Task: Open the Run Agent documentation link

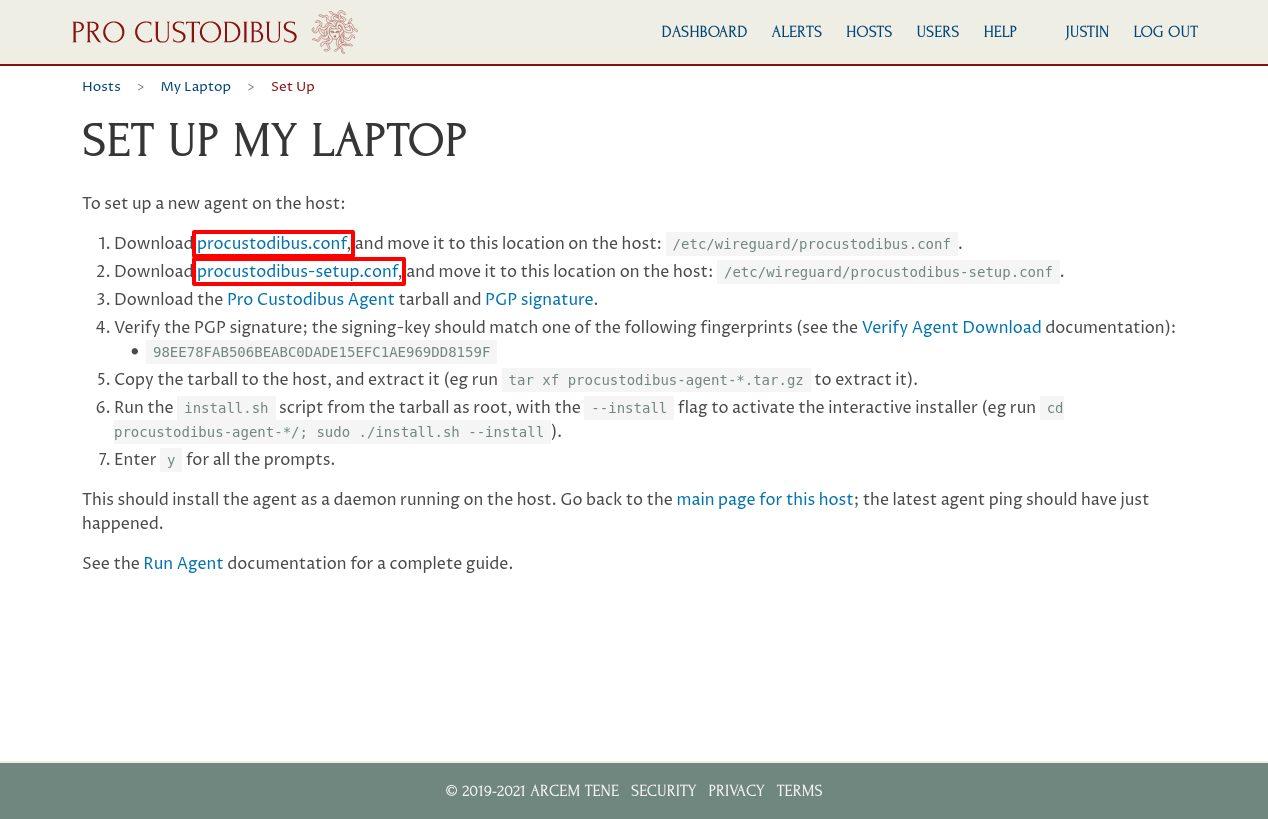Action: click(x=183, y=563)
